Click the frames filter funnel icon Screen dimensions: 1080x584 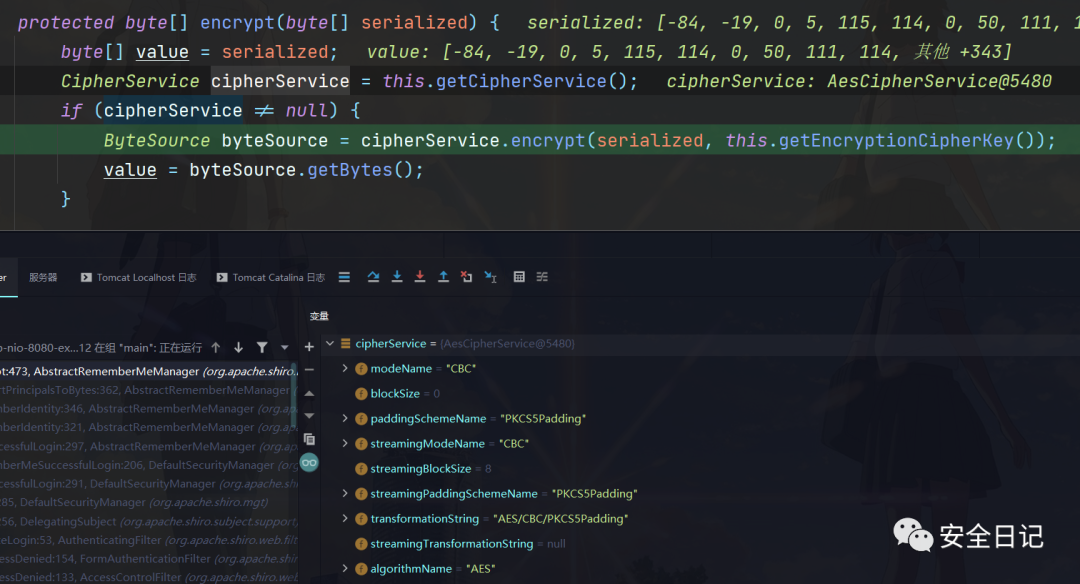point(262,348)
